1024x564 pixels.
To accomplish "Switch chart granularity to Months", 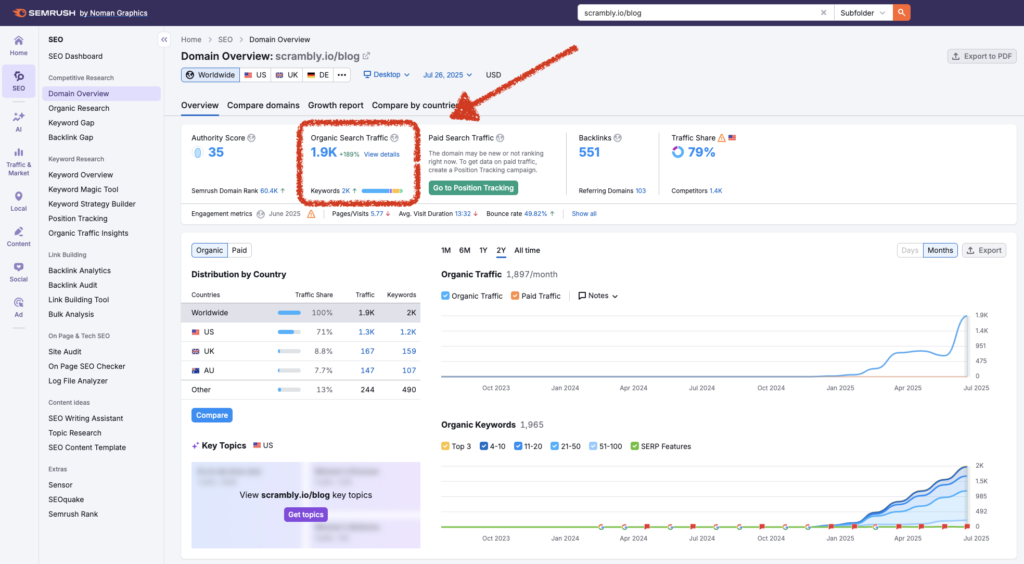I will 940,250.
